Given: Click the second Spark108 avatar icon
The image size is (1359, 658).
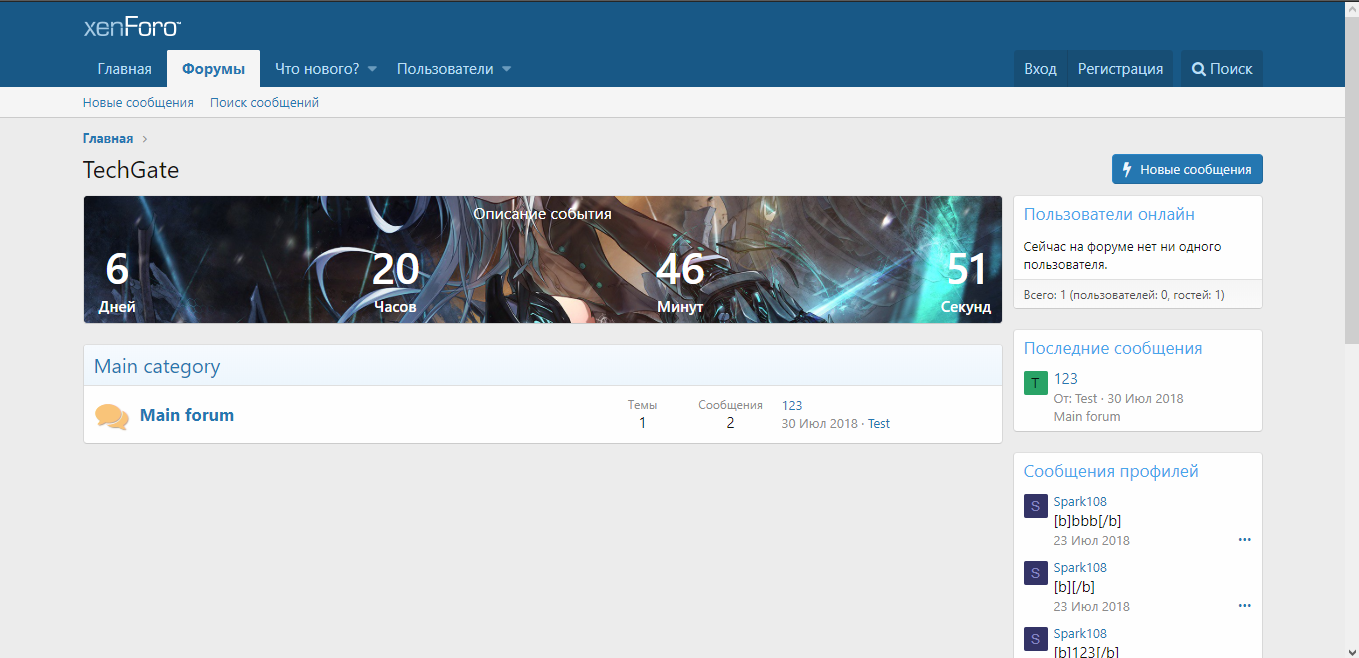Looking at the screenshot, I should (1036, 572).
